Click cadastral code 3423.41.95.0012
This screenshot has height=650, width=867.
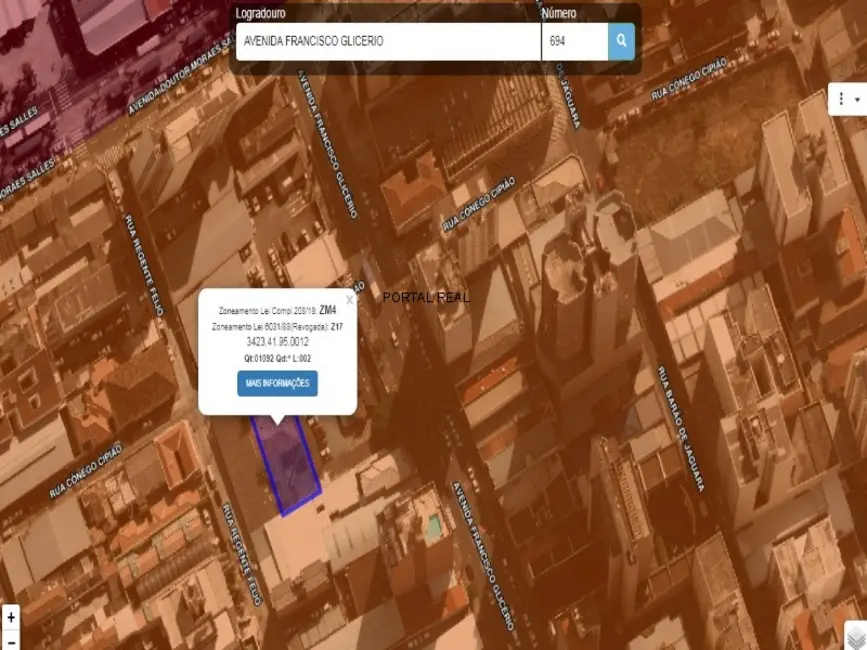[277, 342]
